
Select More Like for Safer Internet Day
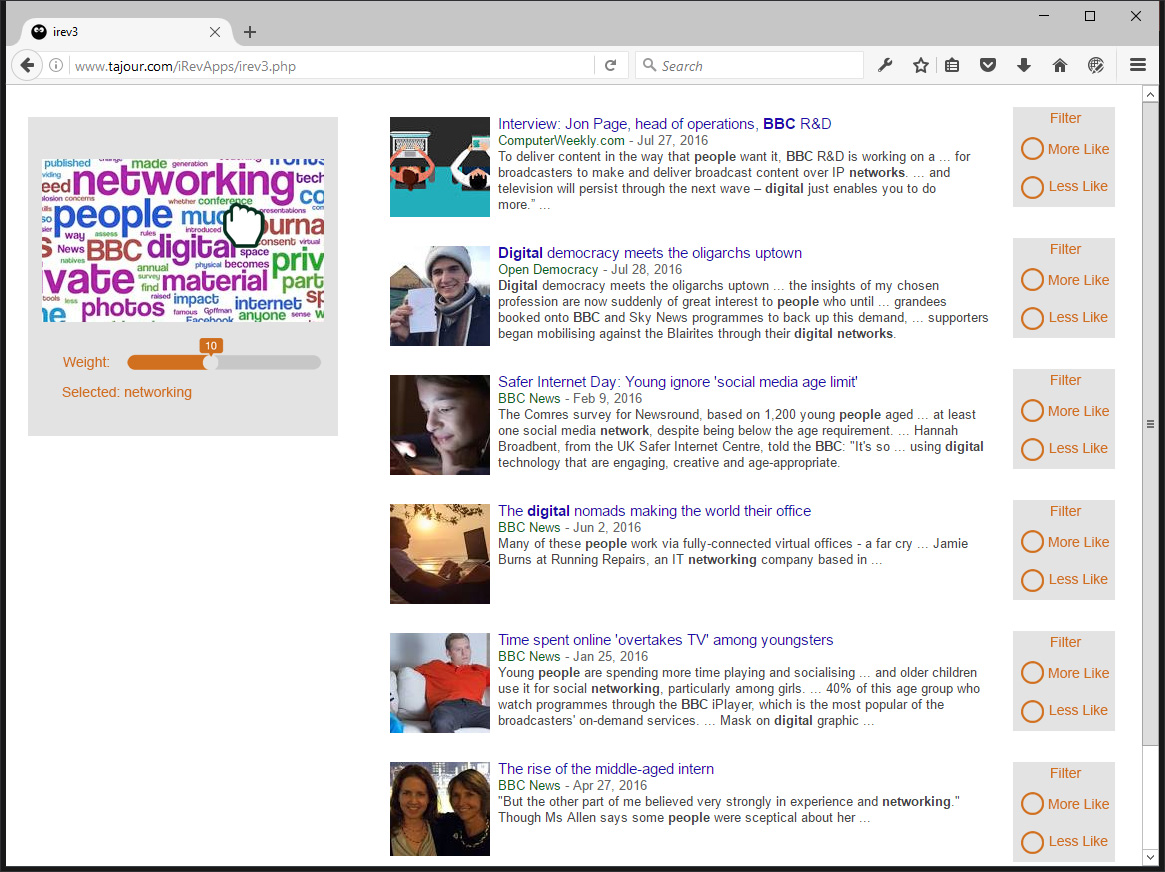coord(1032,411)
